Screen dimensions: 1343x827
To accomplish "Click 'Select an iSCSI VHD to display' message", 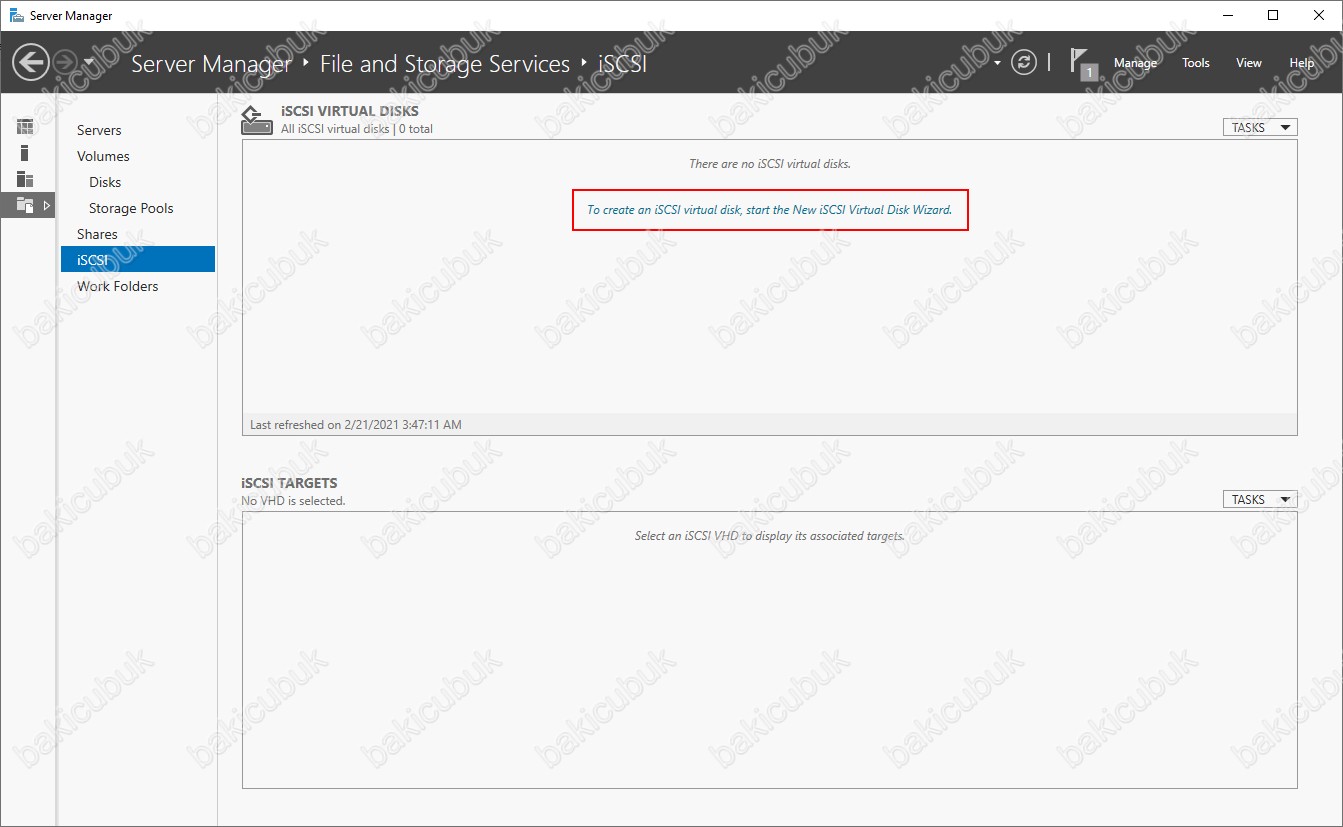I will [x=770, y=536].
